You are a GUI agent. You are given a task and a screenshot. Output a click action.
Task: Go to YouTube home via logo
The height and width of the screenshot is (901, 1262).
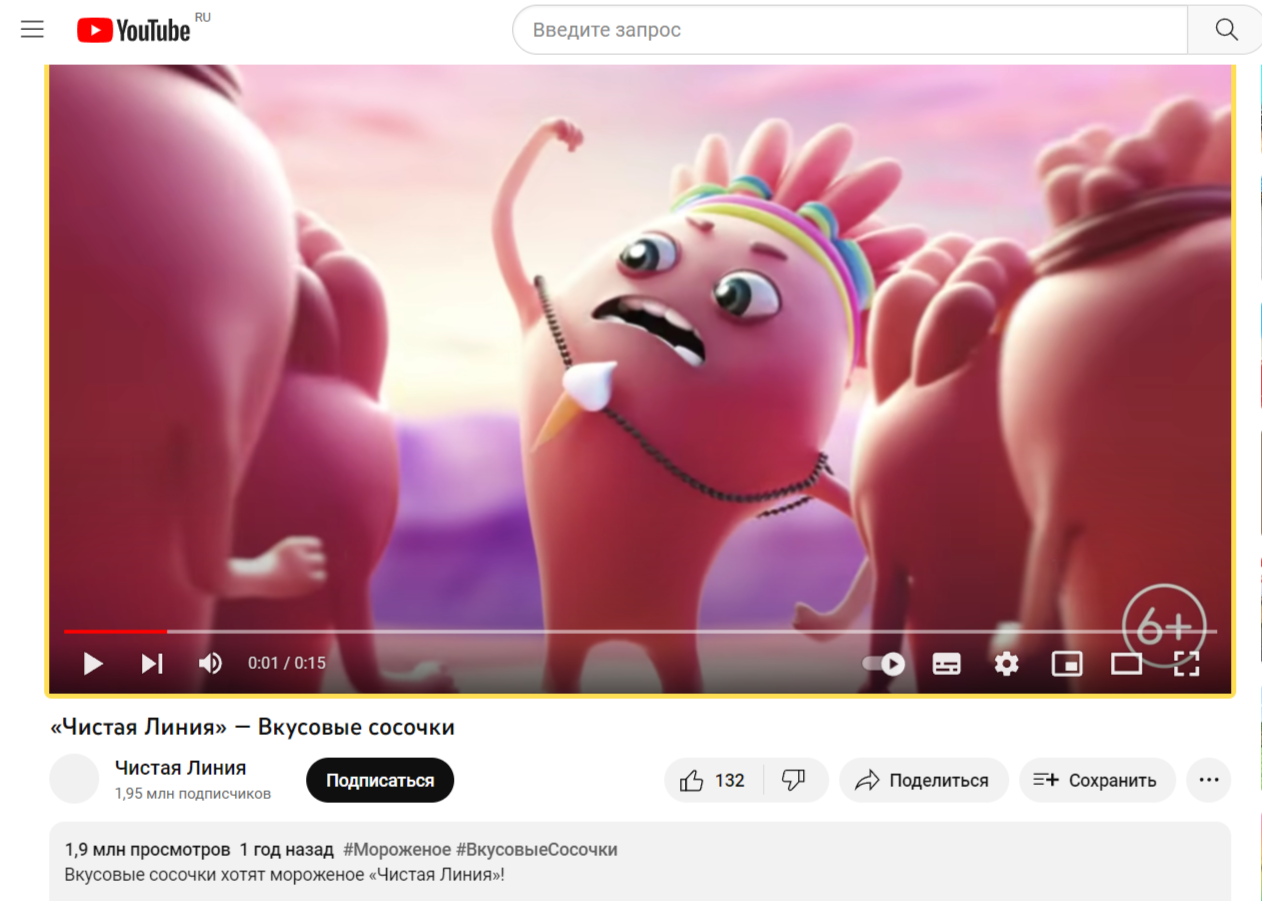coord(134,30)
